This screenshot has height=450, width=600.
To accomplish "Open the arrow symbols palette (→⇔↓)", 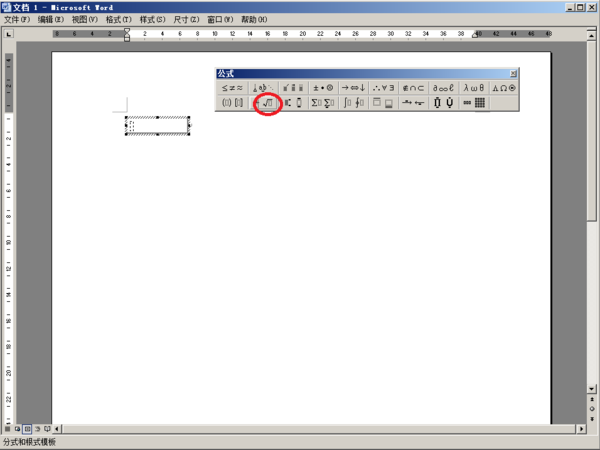I will [354, 88].
